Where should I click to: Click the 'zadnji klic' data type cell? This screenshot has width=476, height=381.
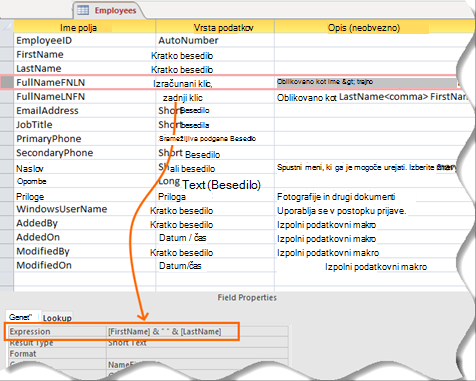tap(215, 98)
